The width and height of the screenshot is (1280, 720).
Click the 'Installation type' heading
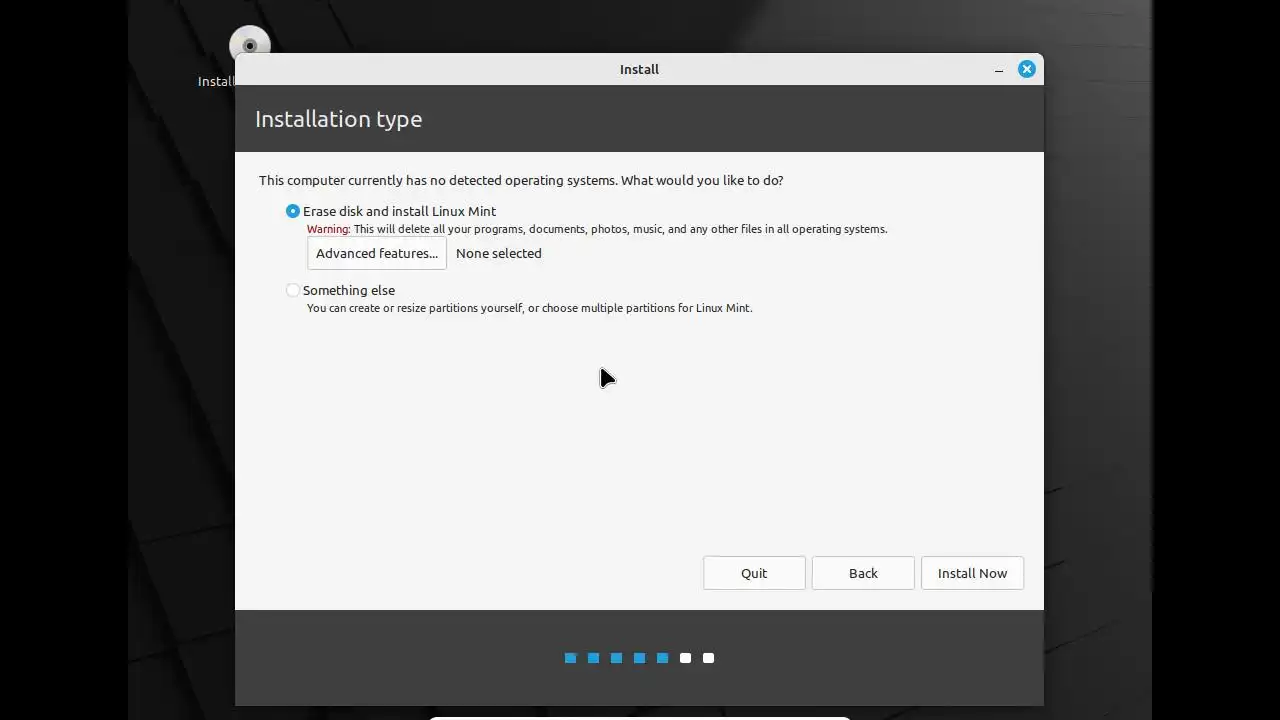[x=339, y=119]
